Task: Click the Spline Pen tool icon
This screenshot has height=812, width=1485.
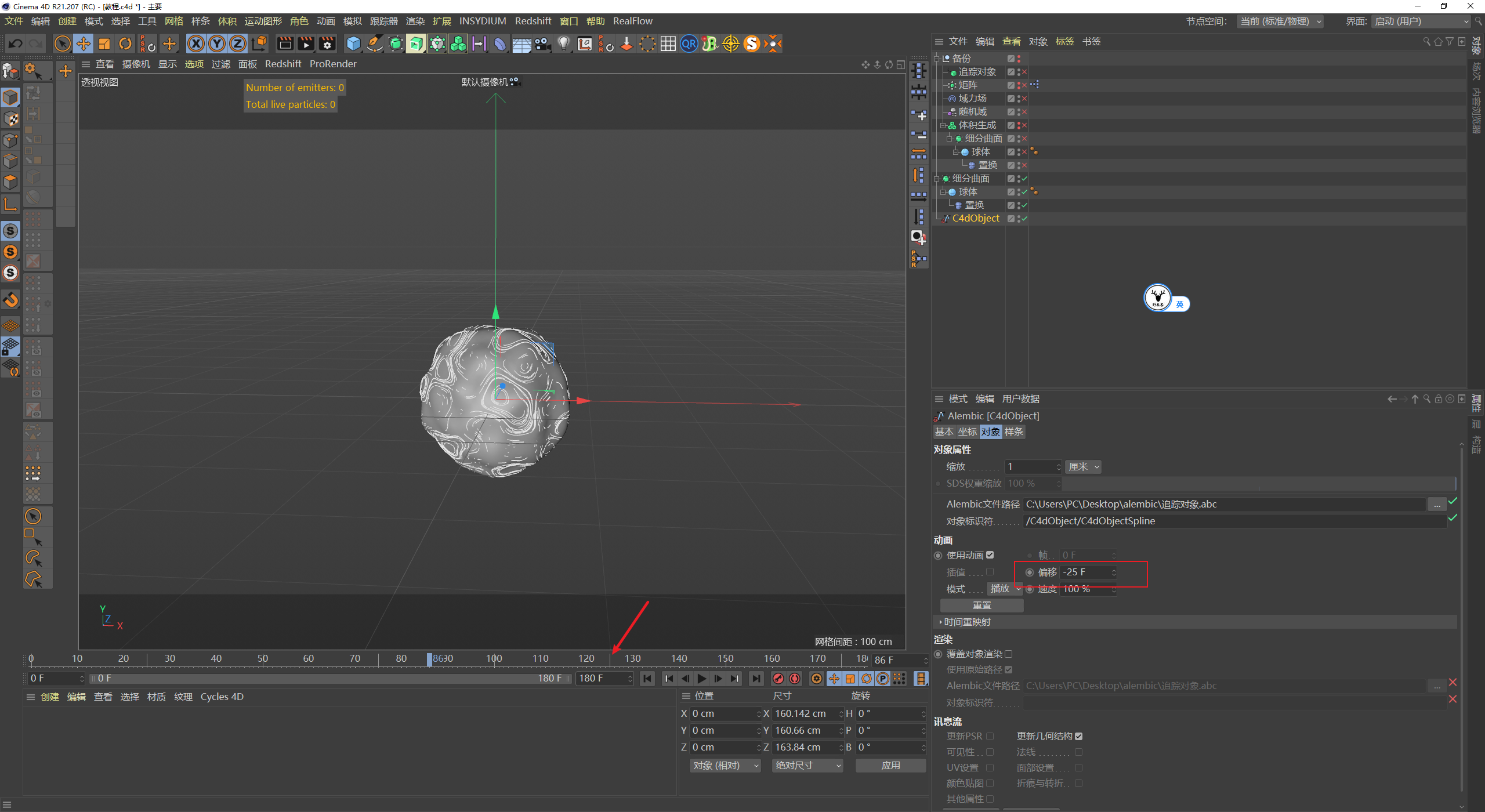Action: (x=375, y=43)
